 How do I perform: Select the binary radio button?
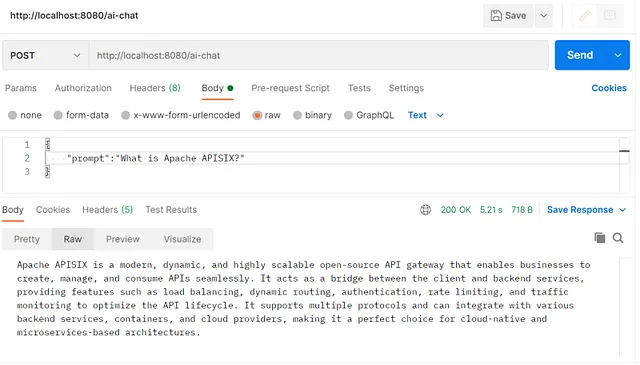tap(297, 116)
